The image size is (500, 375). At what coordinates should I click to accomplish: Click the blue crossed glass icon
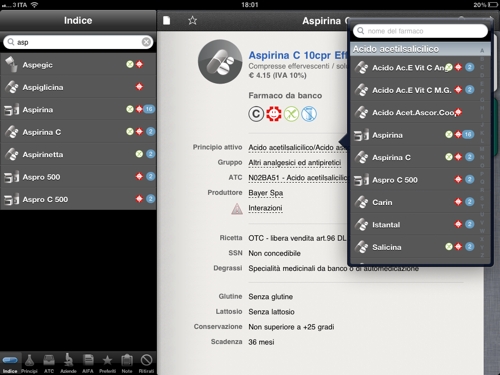point(309,114)
